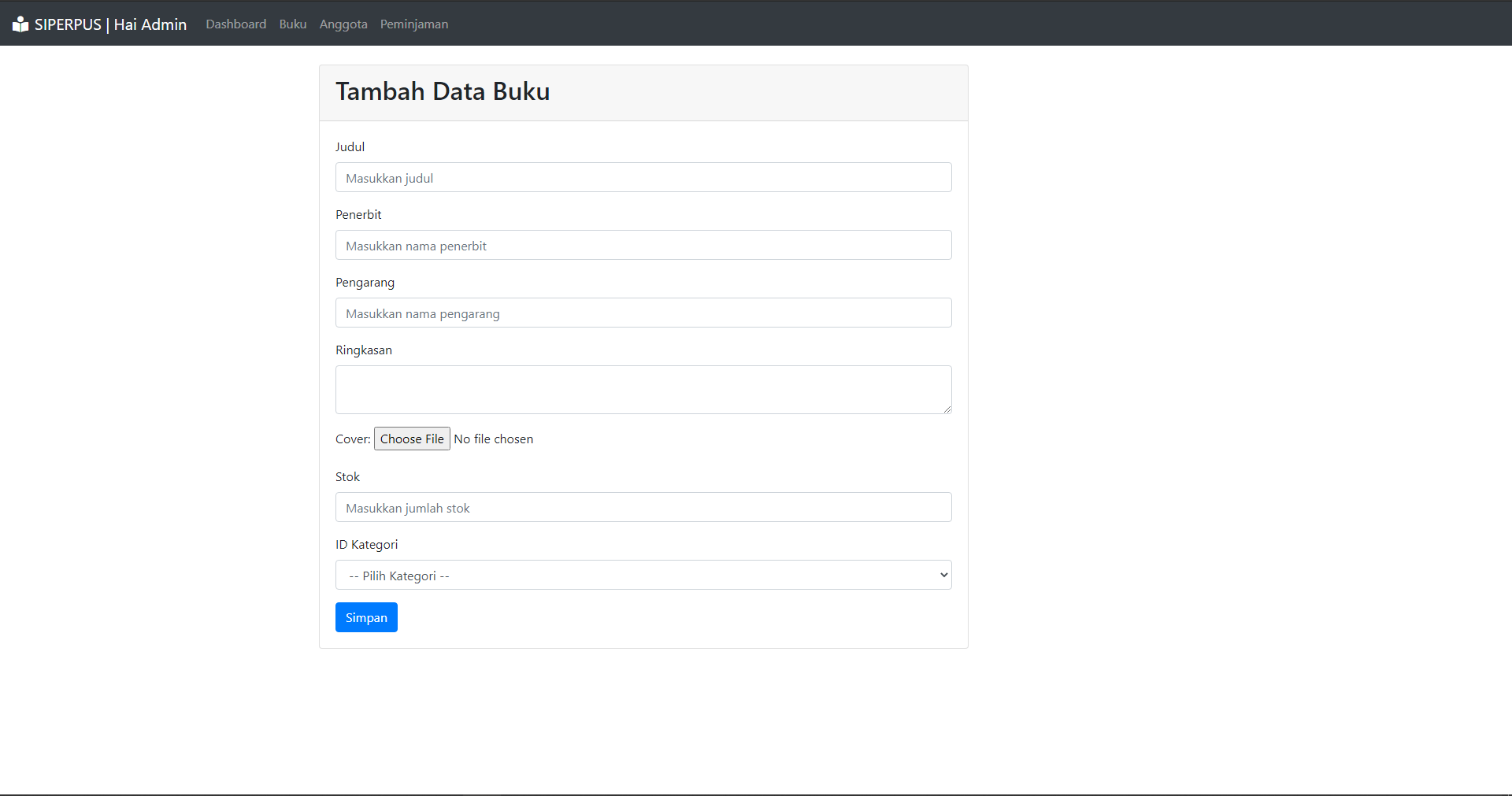Screen dimensions: 1512x796
Task: Click the Ringkasan resize handle
Action: point(947,410)
